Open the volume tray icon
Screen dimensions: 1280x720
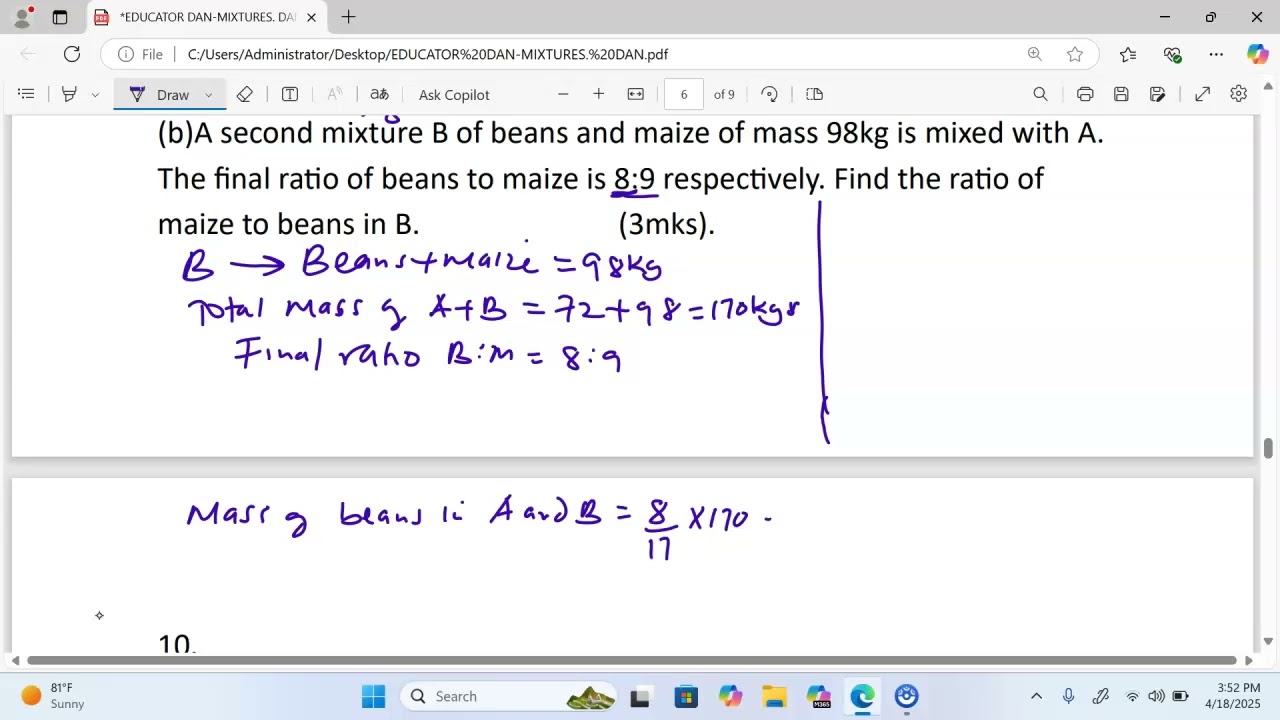[1156, 696]
